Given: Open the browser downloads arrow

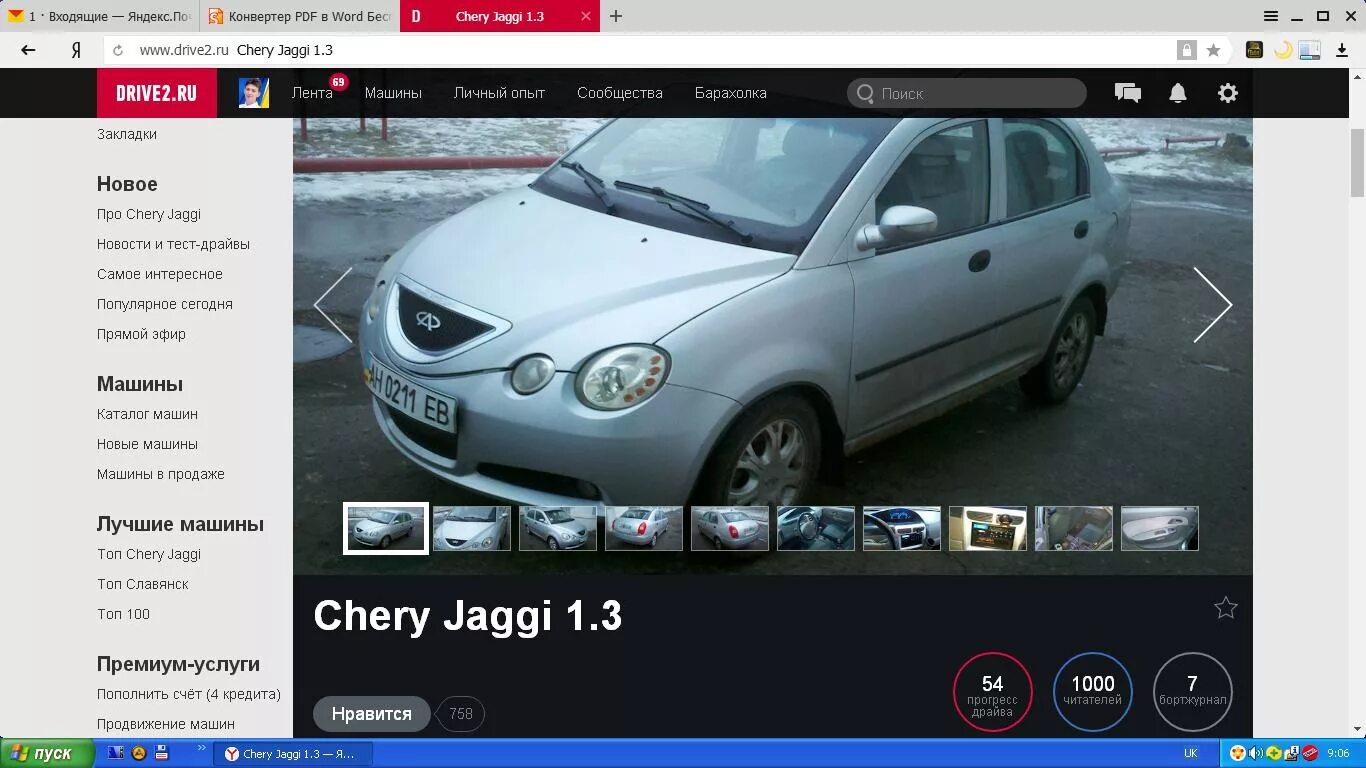Looking at the screenshot, I should point(1342,50).
